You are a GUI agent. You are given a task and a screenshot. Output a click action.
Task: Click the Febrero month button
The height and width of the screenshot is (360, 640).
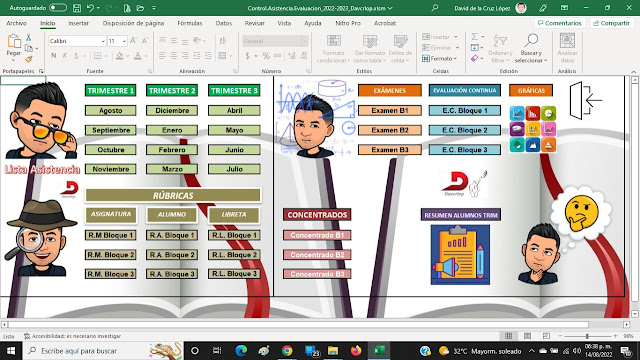click(x=172, y=150)
